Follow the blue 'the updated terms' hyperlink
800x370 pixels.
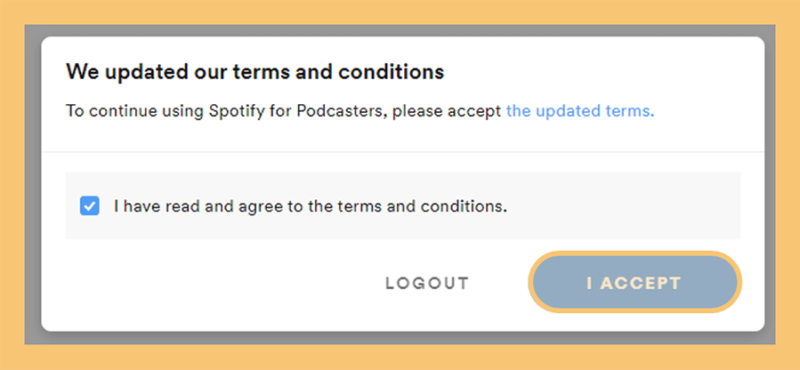tap(580, 111)
